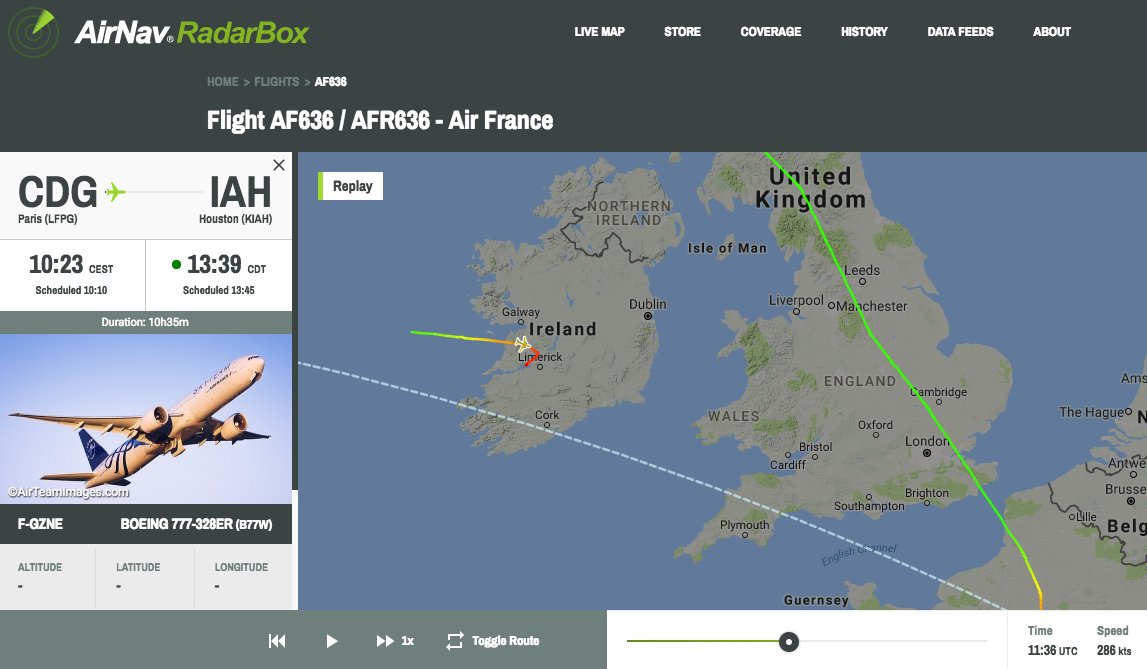Open the STORE page
The image size is (1147, 669).
pyautogui.click(x=682, y=31)
